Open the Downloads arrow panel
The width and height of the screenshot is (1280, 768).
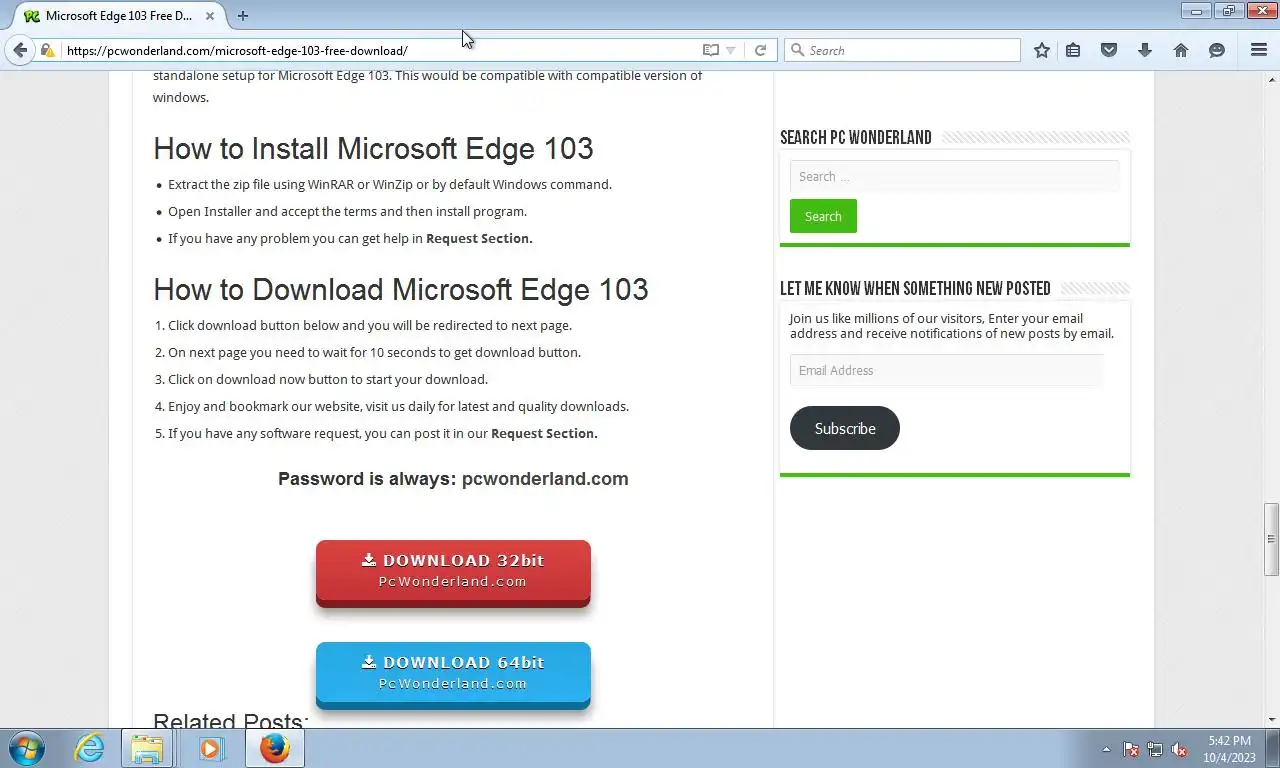tap(1145, 50)
